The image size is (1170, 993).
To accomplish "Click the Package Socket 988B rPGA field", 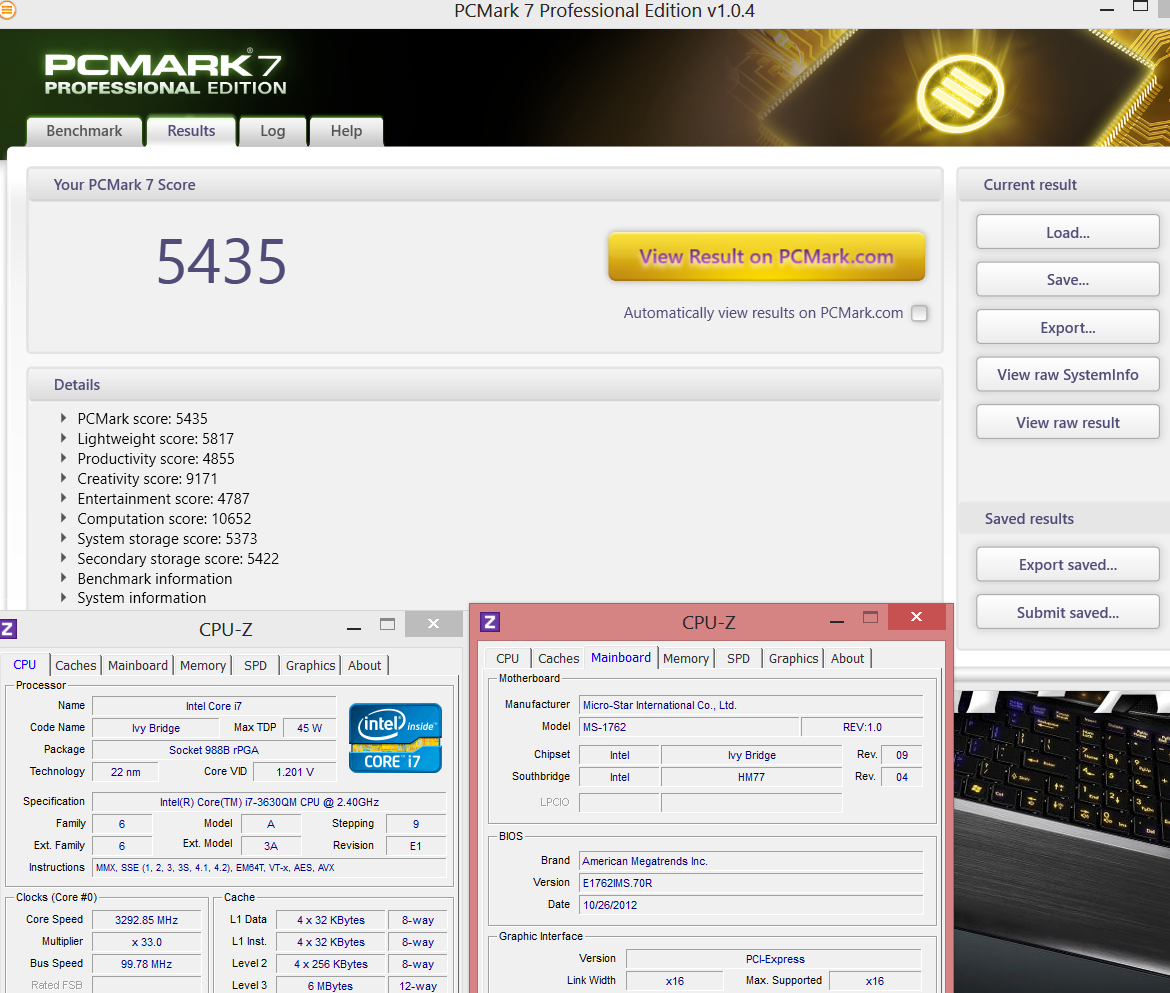I will [214, 750].
